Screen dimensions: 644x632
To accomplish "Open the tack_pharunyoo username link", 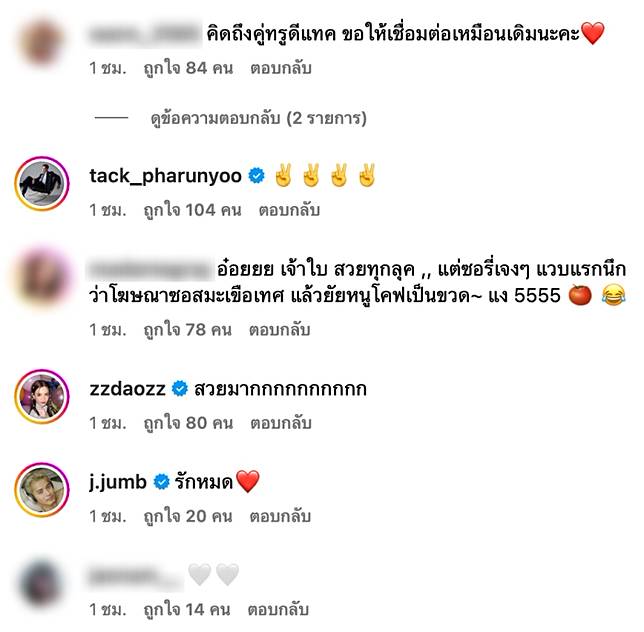I will pos(166,176).
